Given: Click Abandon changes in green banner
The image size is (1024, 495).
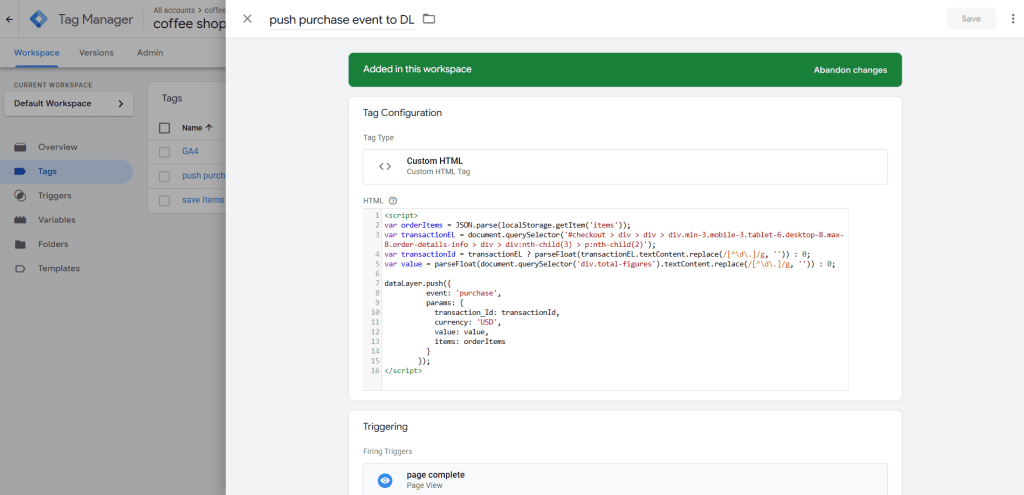Looking at the screenshot, I should click(x=850, y=70).
